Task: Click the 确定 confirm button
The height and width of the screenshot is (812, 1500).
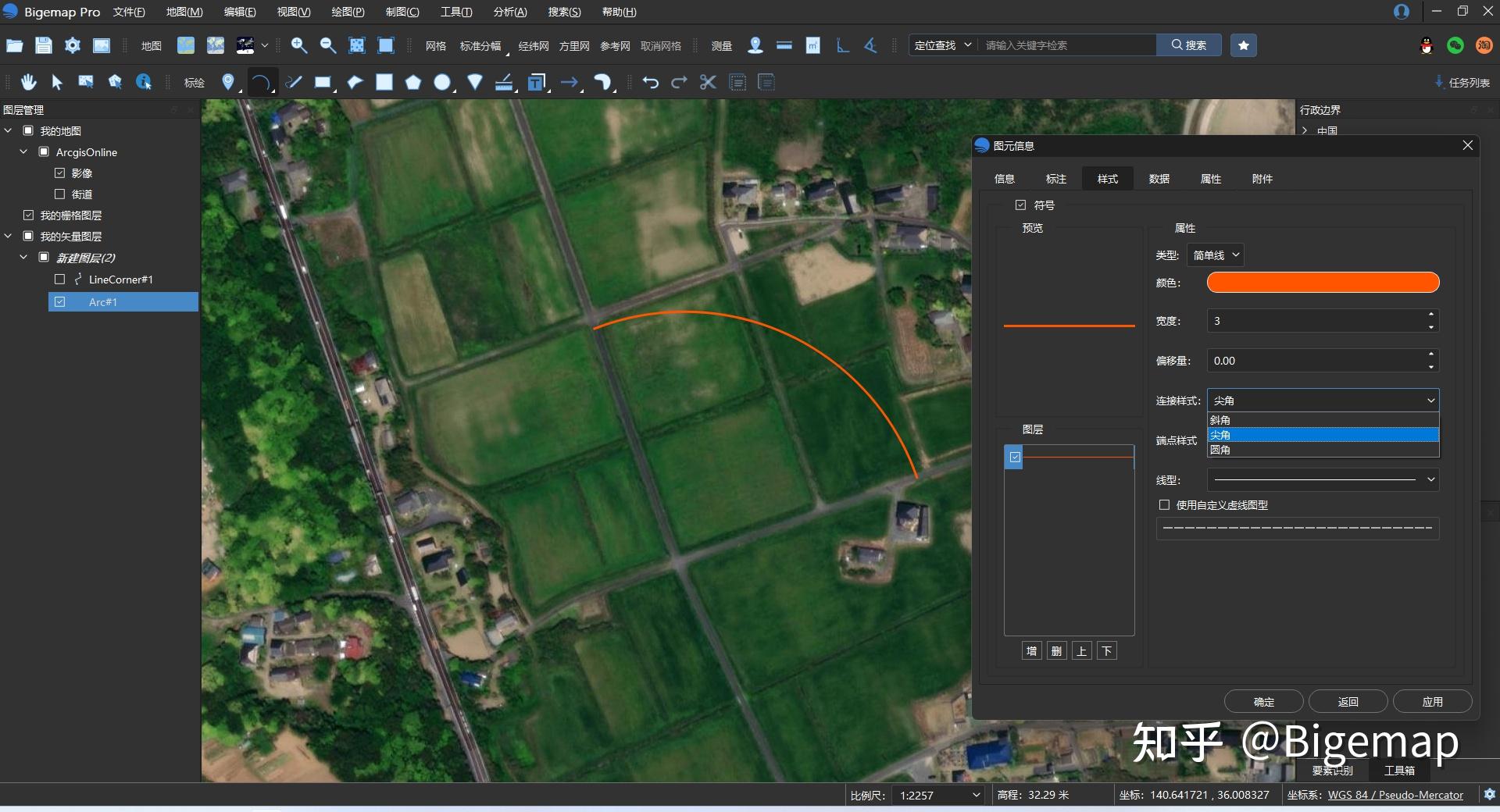Action: click(1263, 701)
